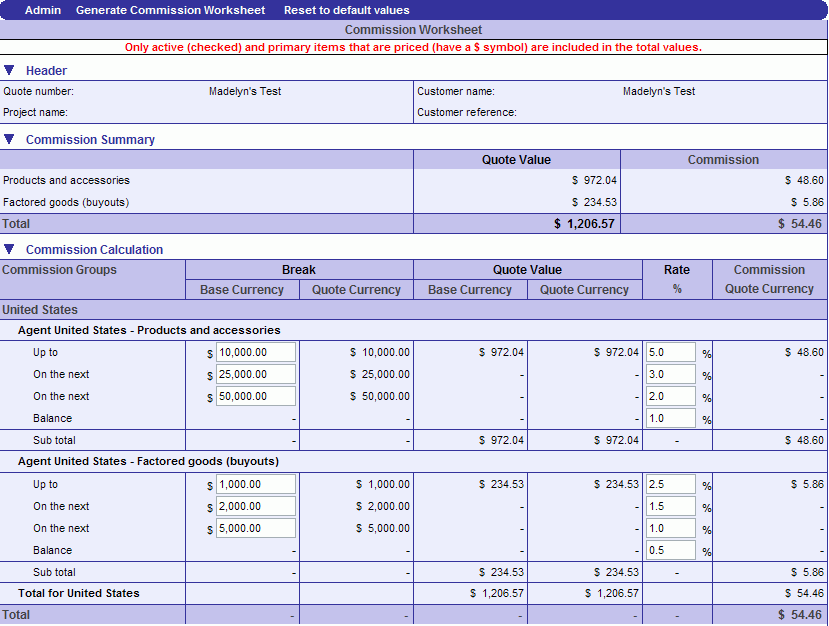
Task: Edit the 5,000.00 break value field
Action: (256, 528)
